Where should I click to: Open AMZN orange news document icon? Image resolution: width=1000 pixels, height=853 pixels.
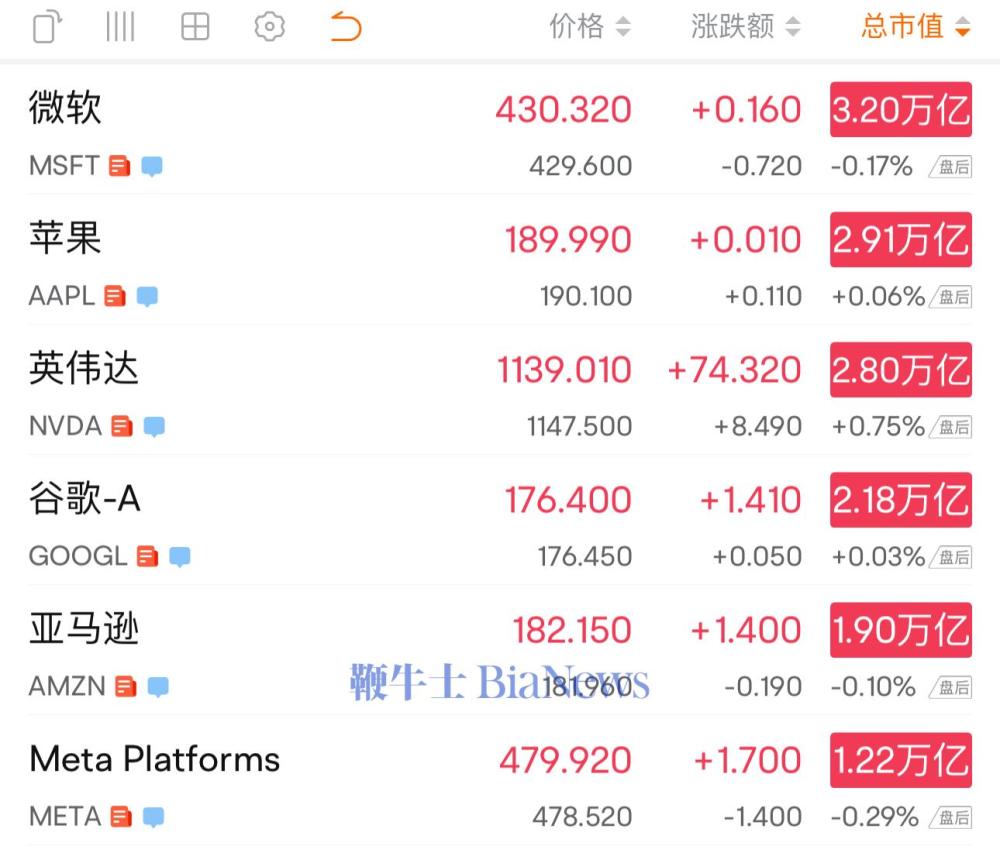[x=126, y=687]
